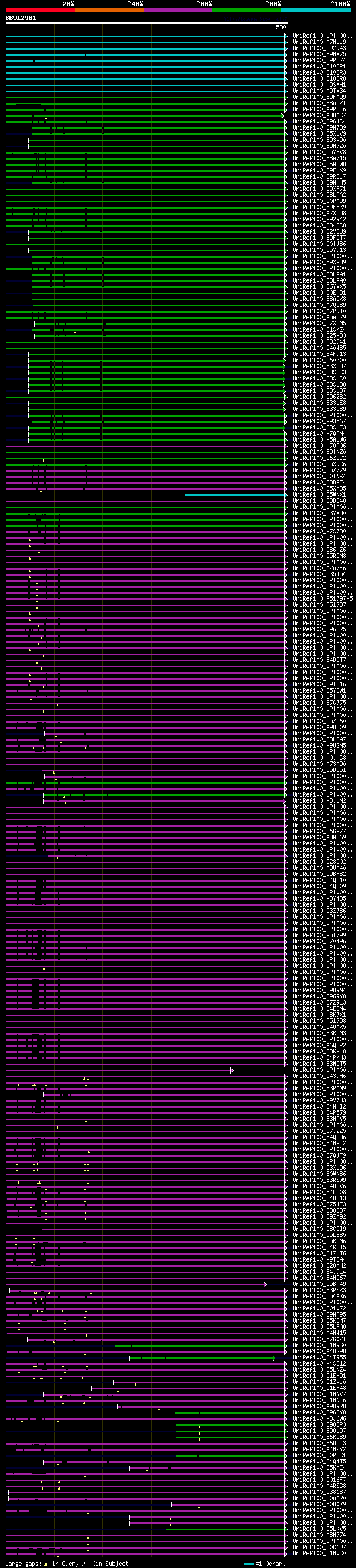Select the UniRef100_B9N789 label
356x1568 pixels.
[x=319, y=127]
